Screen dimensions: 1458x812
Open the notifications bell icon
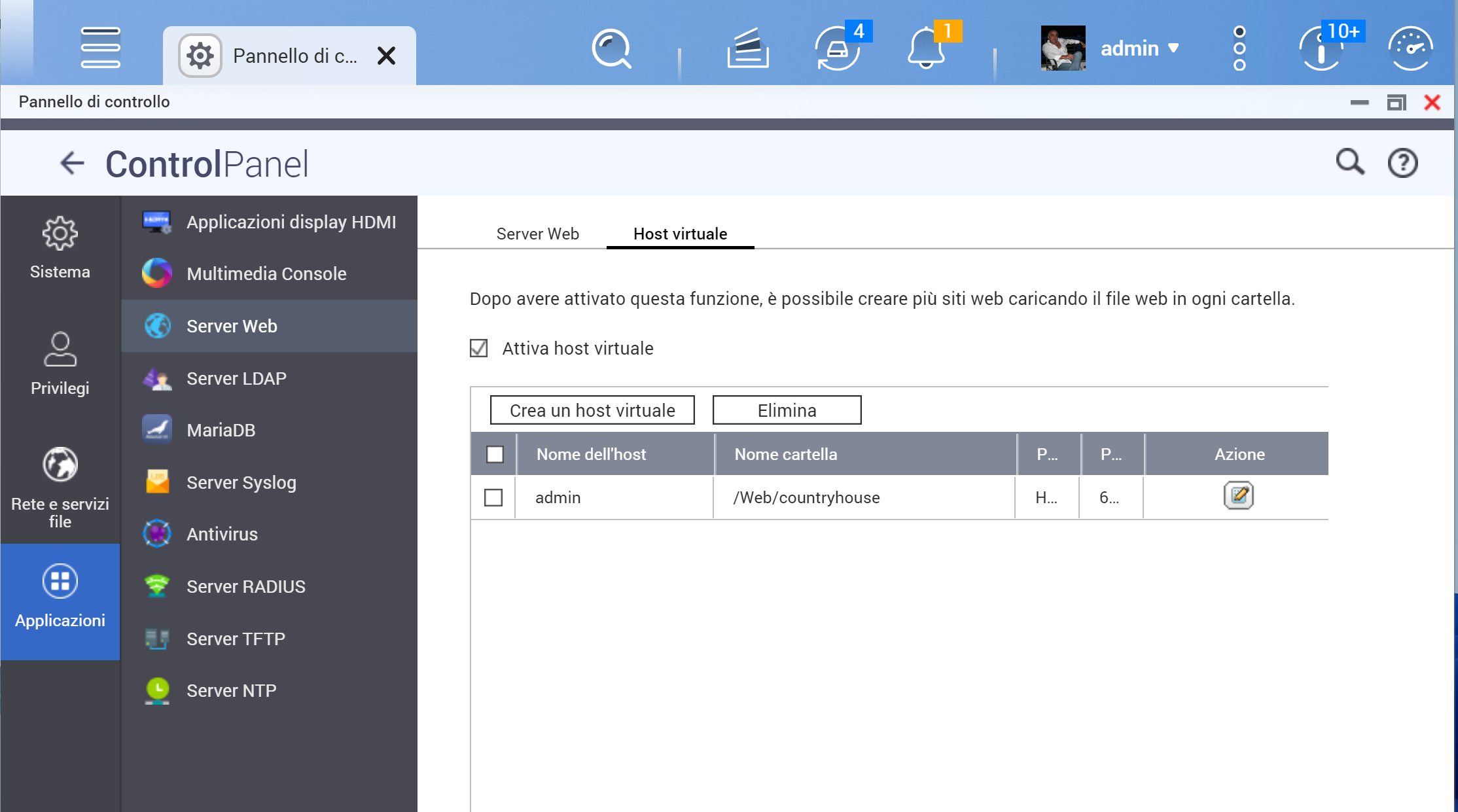tap(926, 48)
